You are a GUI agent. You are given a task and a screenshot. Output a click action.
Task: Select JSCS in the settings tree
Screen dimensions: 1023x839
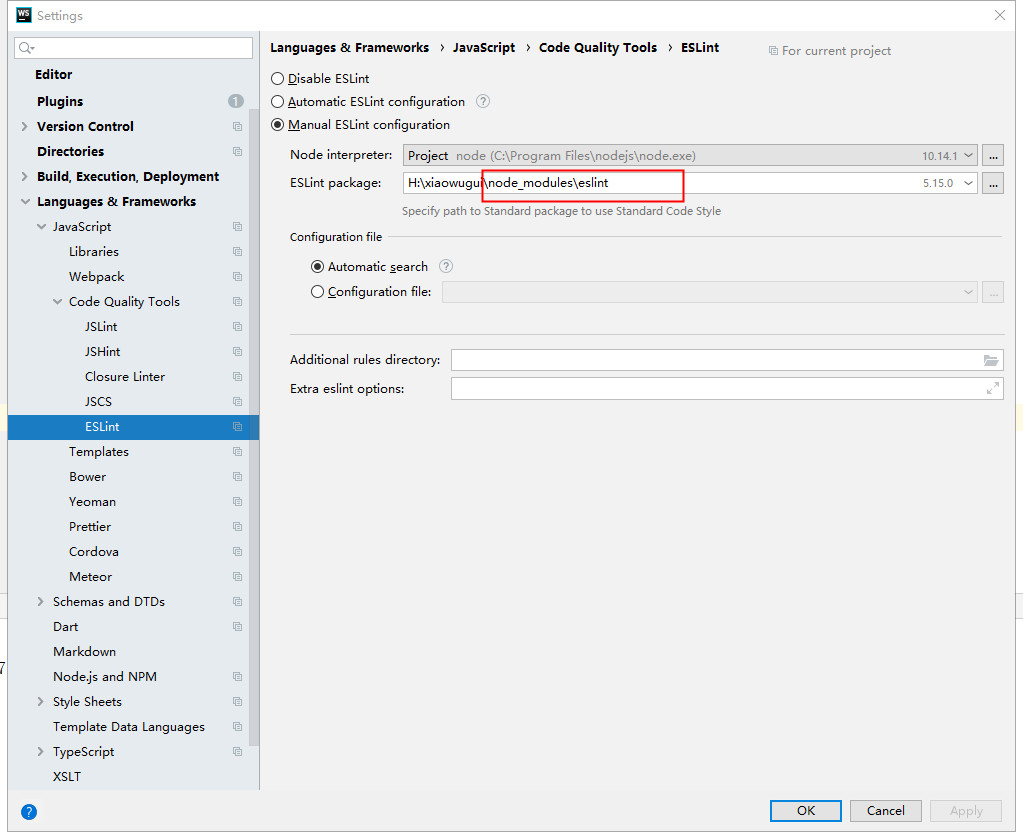pos(99,402)
